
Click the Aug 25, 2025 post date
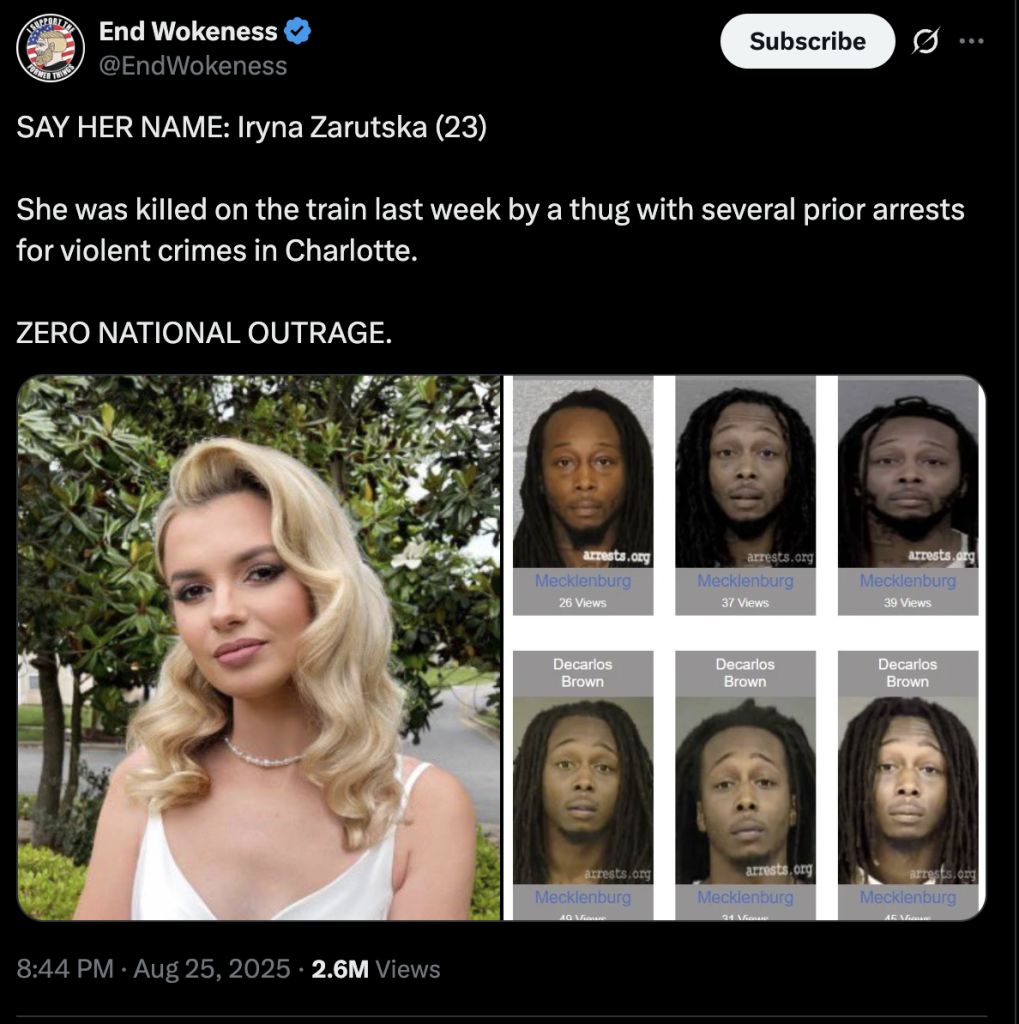(212, 968)
